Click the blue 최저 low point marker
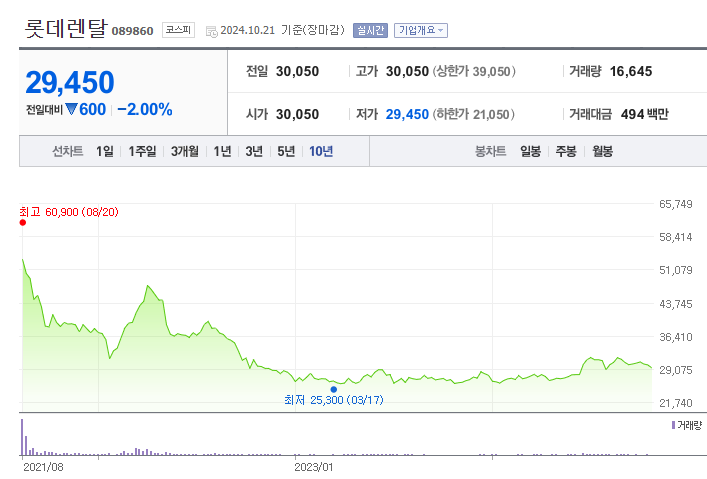The image size is (707, 479). point(334,389)
